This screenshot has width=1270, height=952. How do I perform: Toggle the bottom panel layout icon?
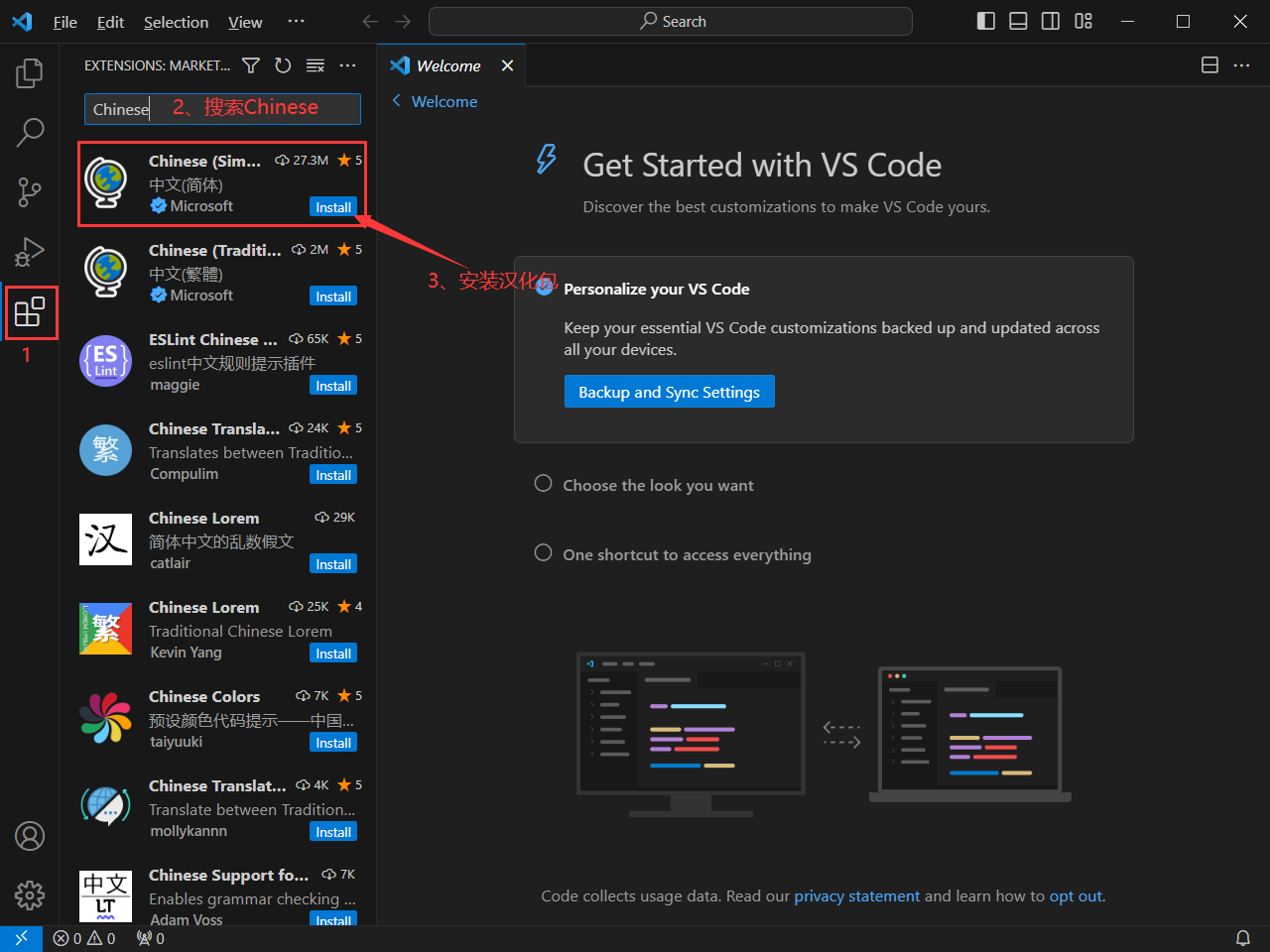click(1018, 21)
